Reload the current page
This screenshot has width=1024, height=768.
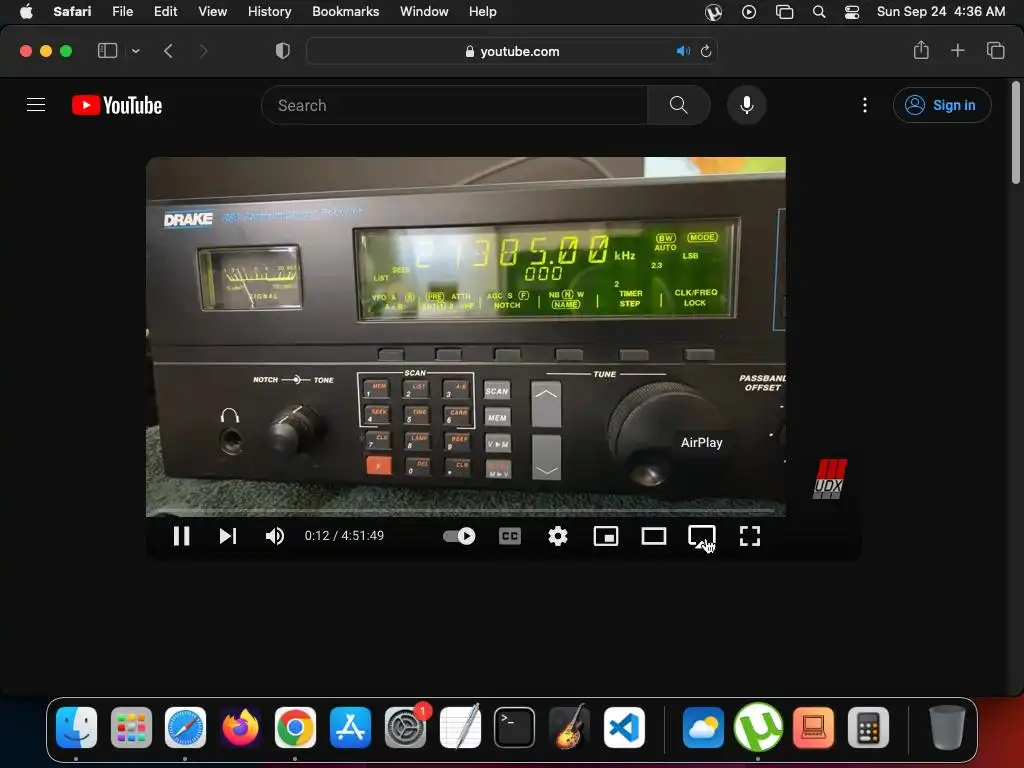click(706, 51)
